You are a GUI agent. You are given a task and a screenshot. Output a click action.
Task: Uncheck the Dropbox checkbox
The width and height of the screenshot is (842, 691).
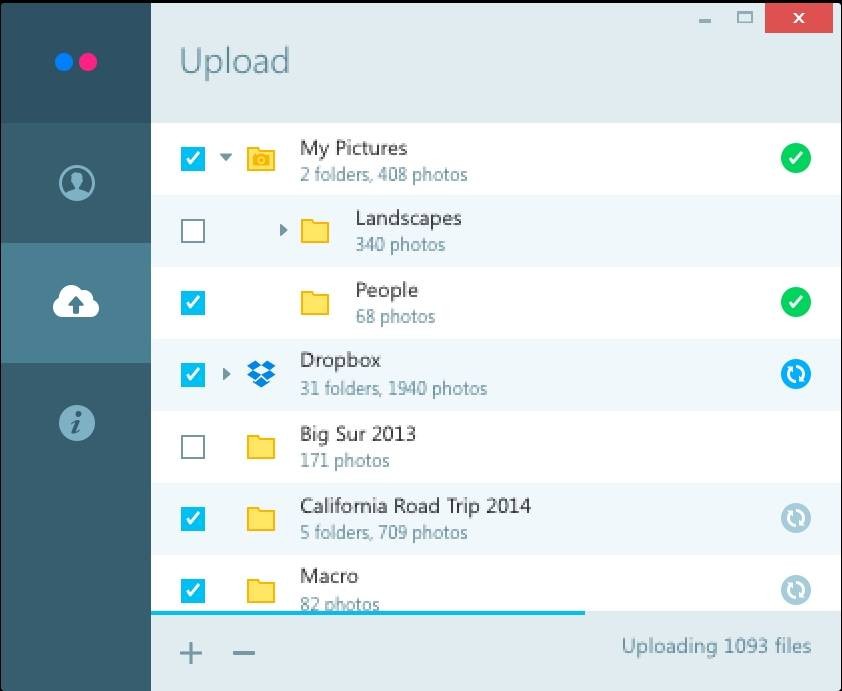(193, 374)
